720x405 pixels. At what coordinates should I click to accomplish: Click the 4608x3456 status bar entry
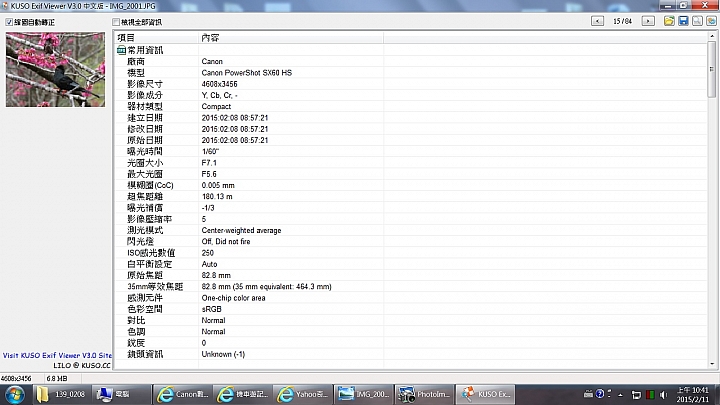click(16, 379)
